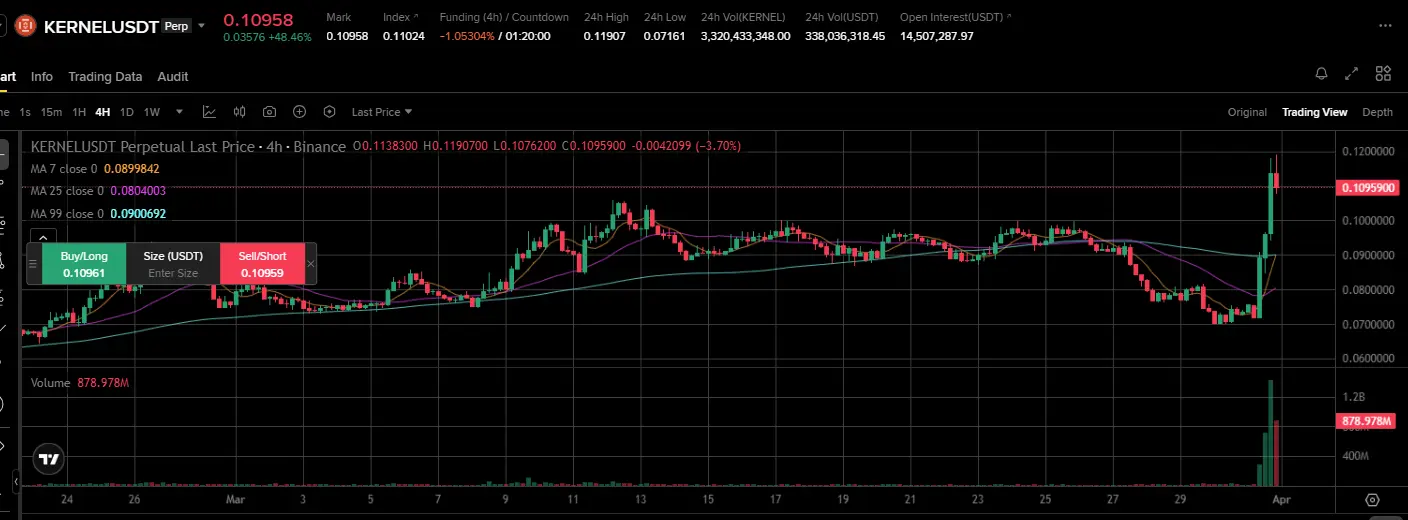Expand the Index price info arrow
Screen dimensions: 1408x520
416,17
